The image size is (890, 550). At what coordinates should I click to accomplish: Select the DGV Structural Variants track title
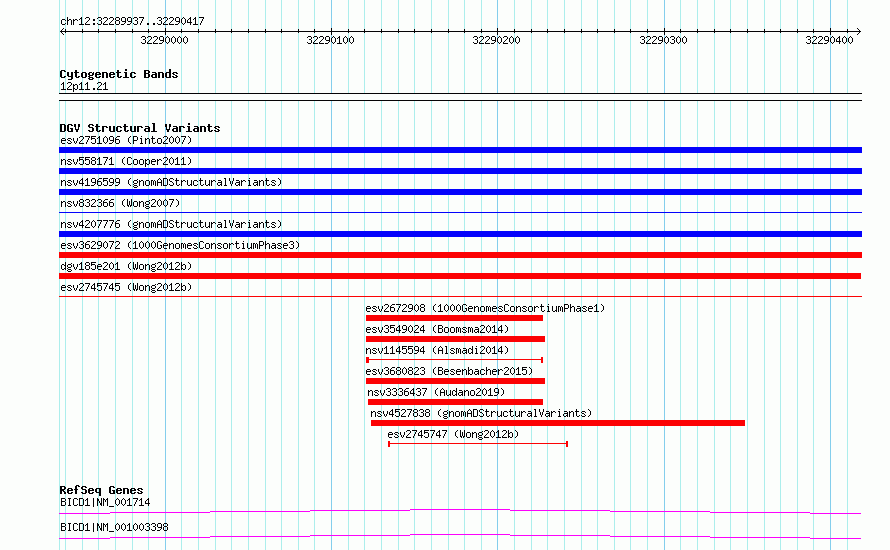click(x=140, y=128)
